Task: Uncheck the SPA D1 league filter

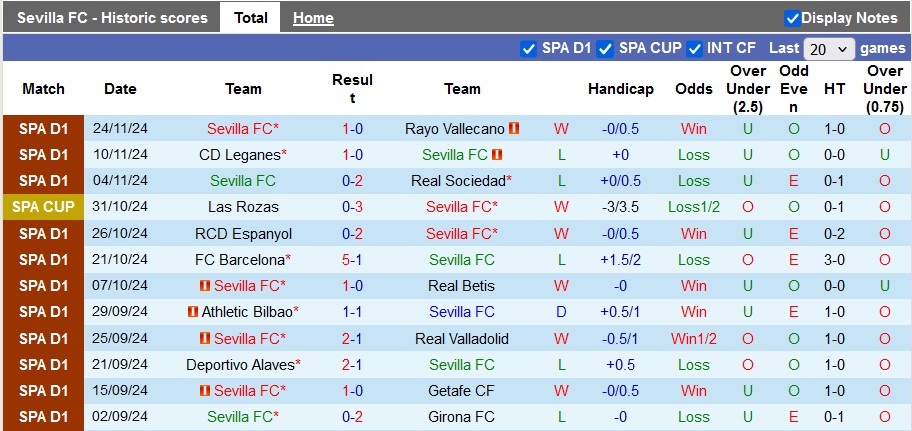Action: (528, 49)
